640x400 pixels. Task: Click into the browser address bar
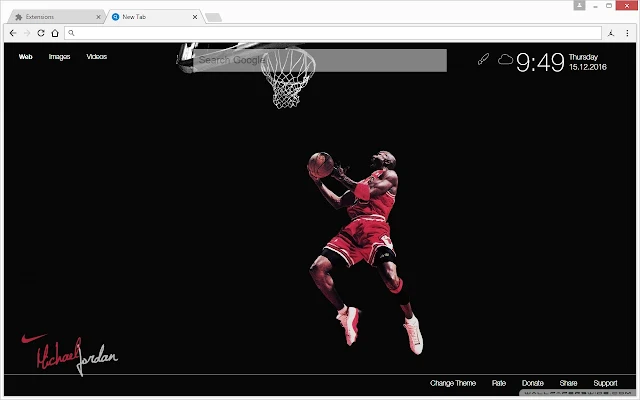point(333,33)
